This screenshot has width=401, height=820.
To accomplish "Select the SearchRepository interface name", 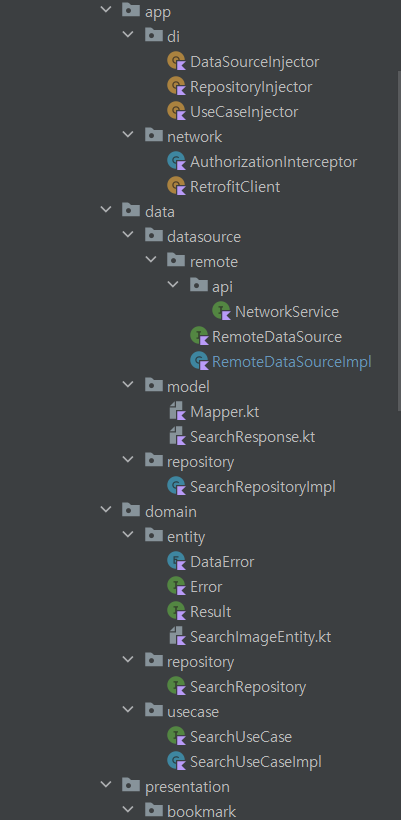I will coord(248,687).
